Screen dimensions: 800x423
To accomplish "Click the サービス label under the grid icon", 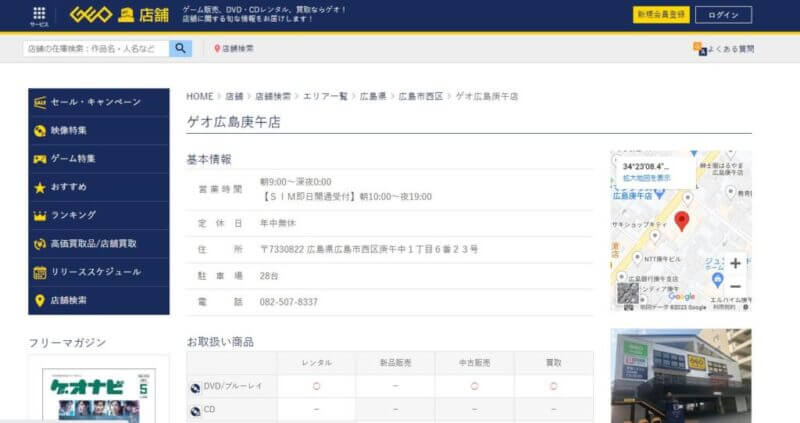I will coord(39,24).
